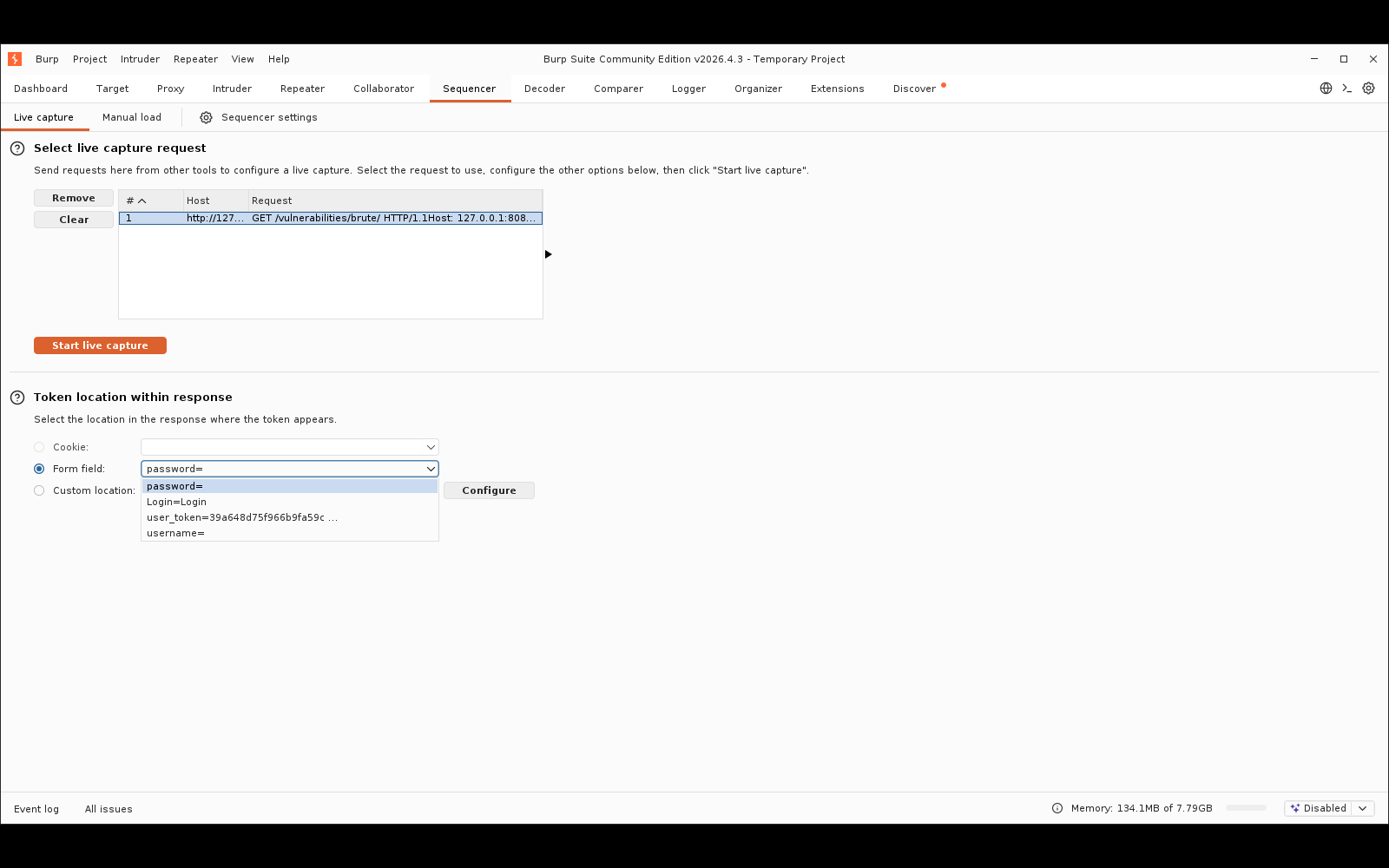Click the Memory 134.1MB status text
The height and width of the screenshot is (868, 1389).
[x=1142, y=808]
